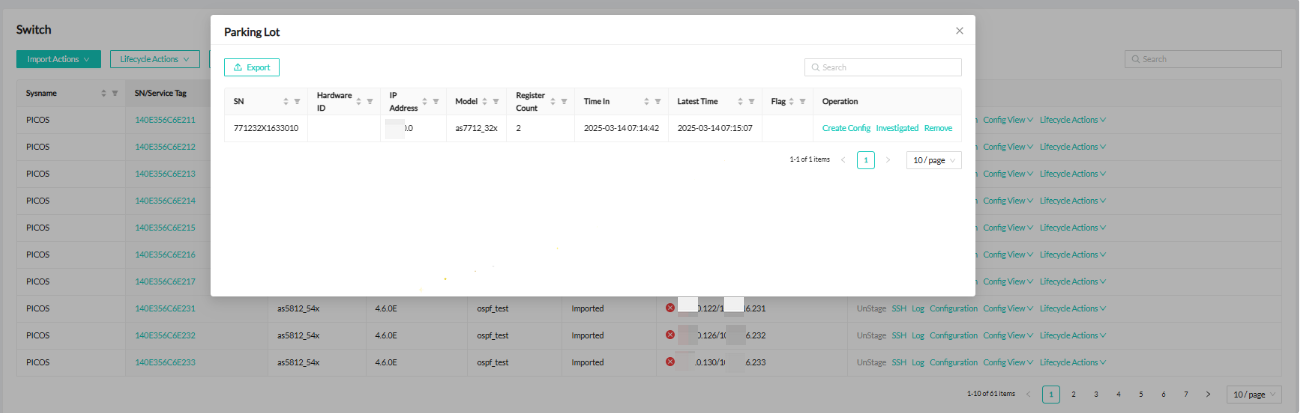1300x413 pixels.
Task: Filter the Hardware ID column
Action: coord(370,102)
